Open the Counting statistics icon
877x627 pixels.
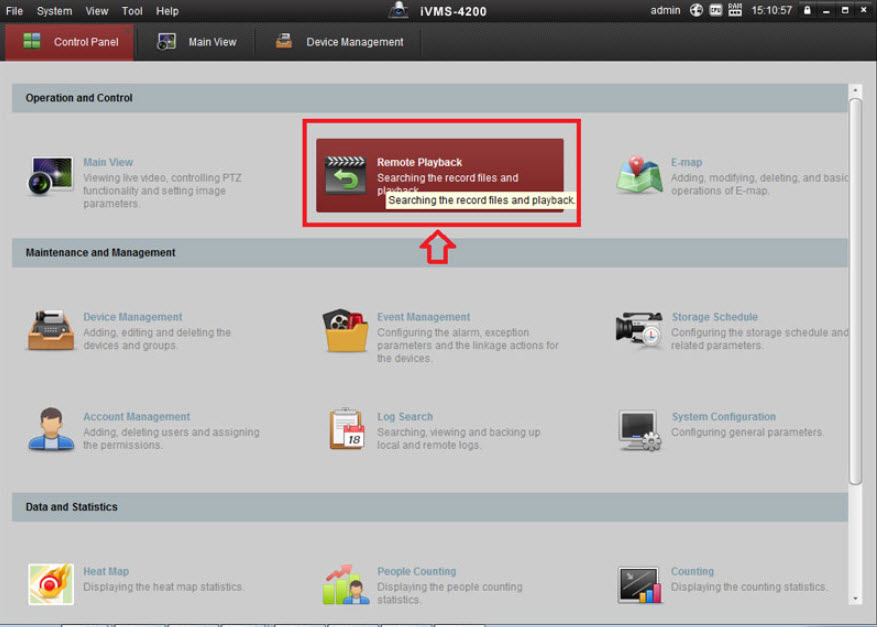click(x=638, y=584)
